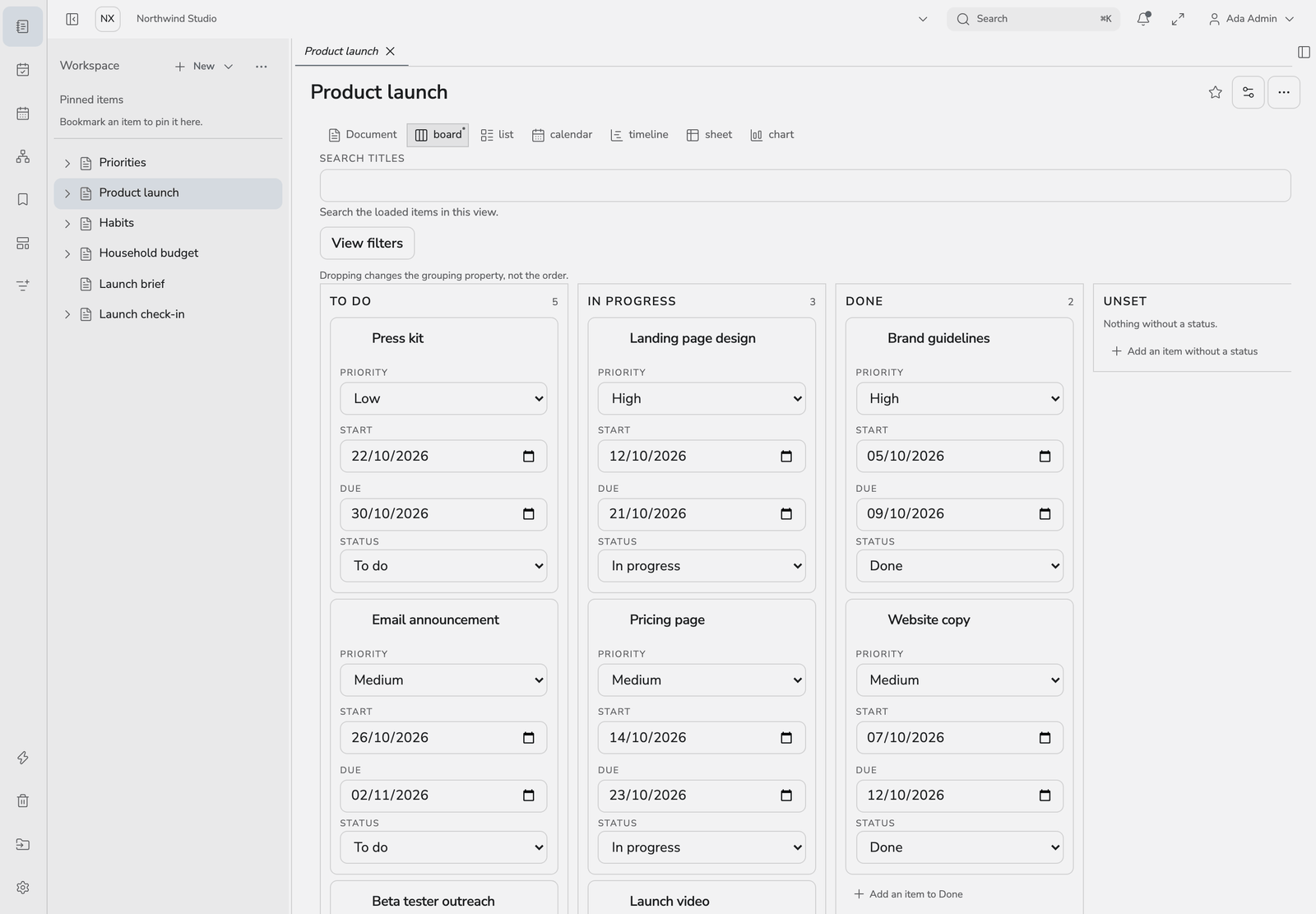Collapse the sidebar with the panel icon
The image size is (1316, 914).
pos(72,19)
